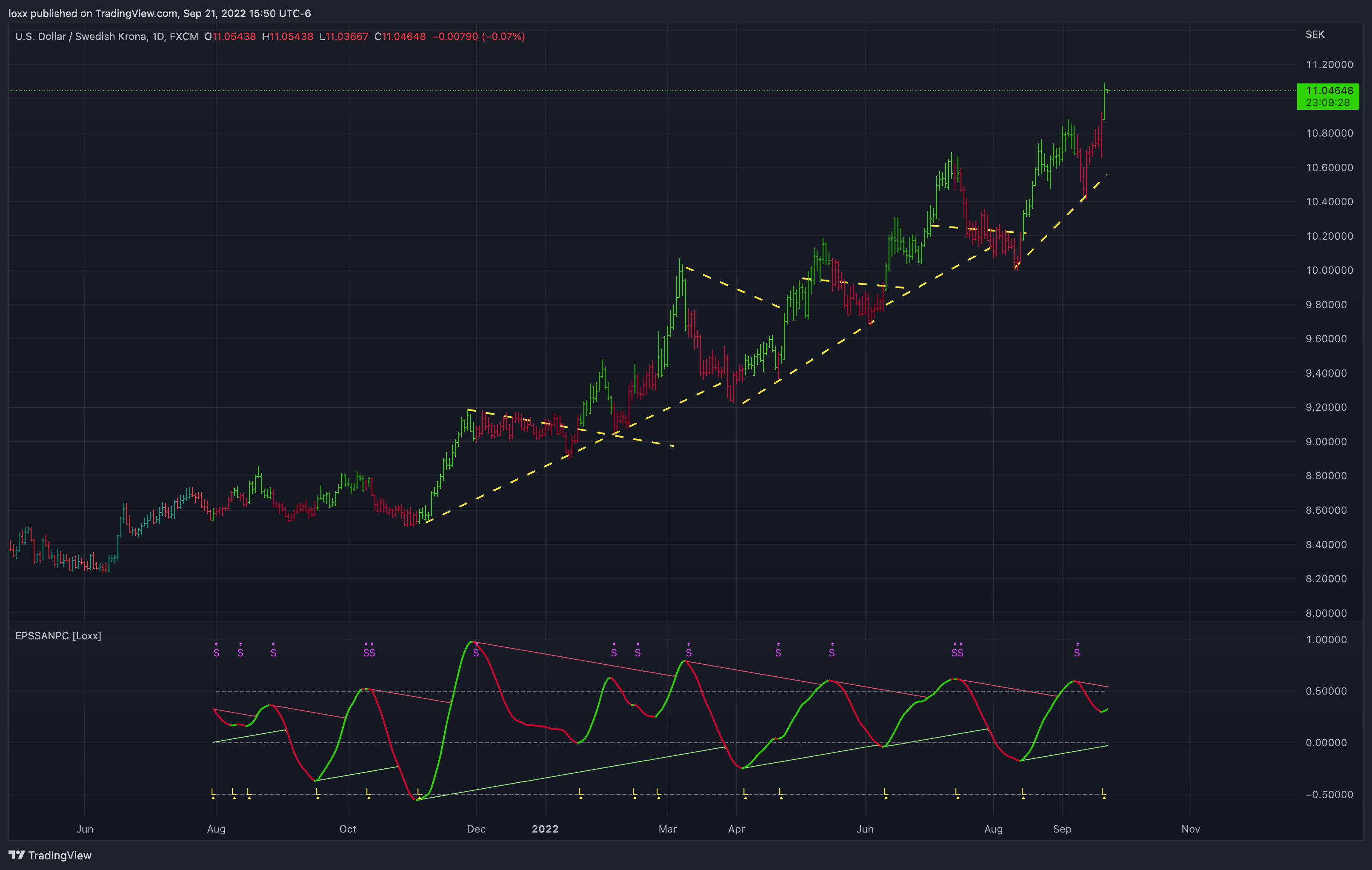
Task: Click the 23:09:28 bar countdown timer
Action: [1328, 103]
